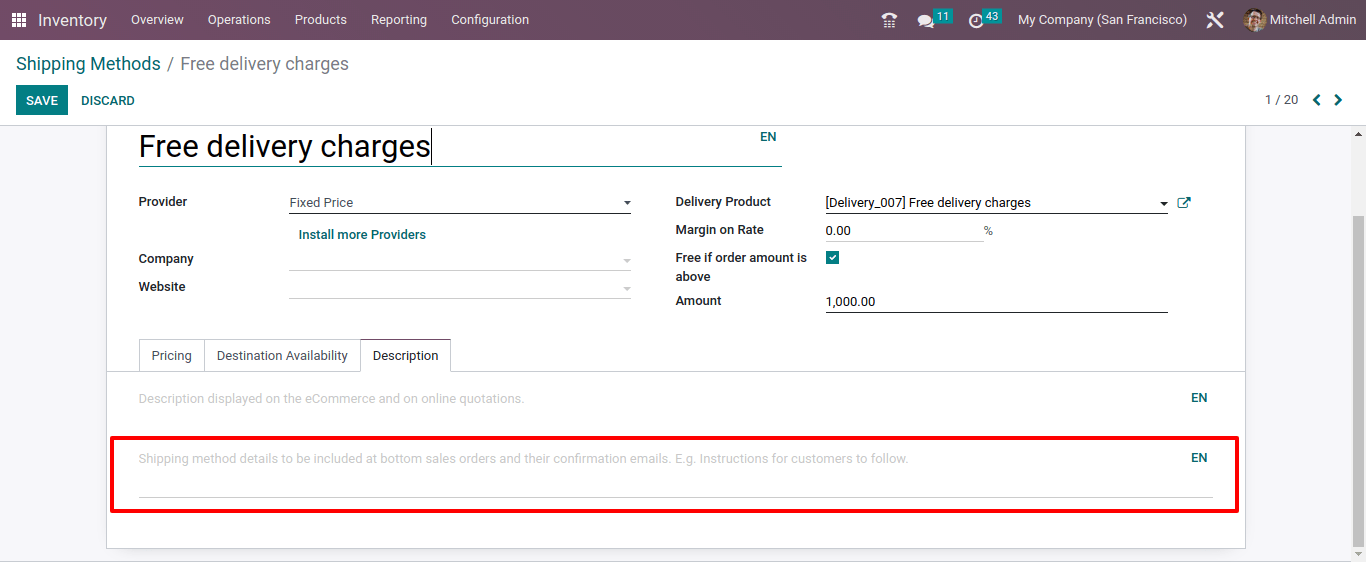Open the Company dropdown field

tap(460, 259)
